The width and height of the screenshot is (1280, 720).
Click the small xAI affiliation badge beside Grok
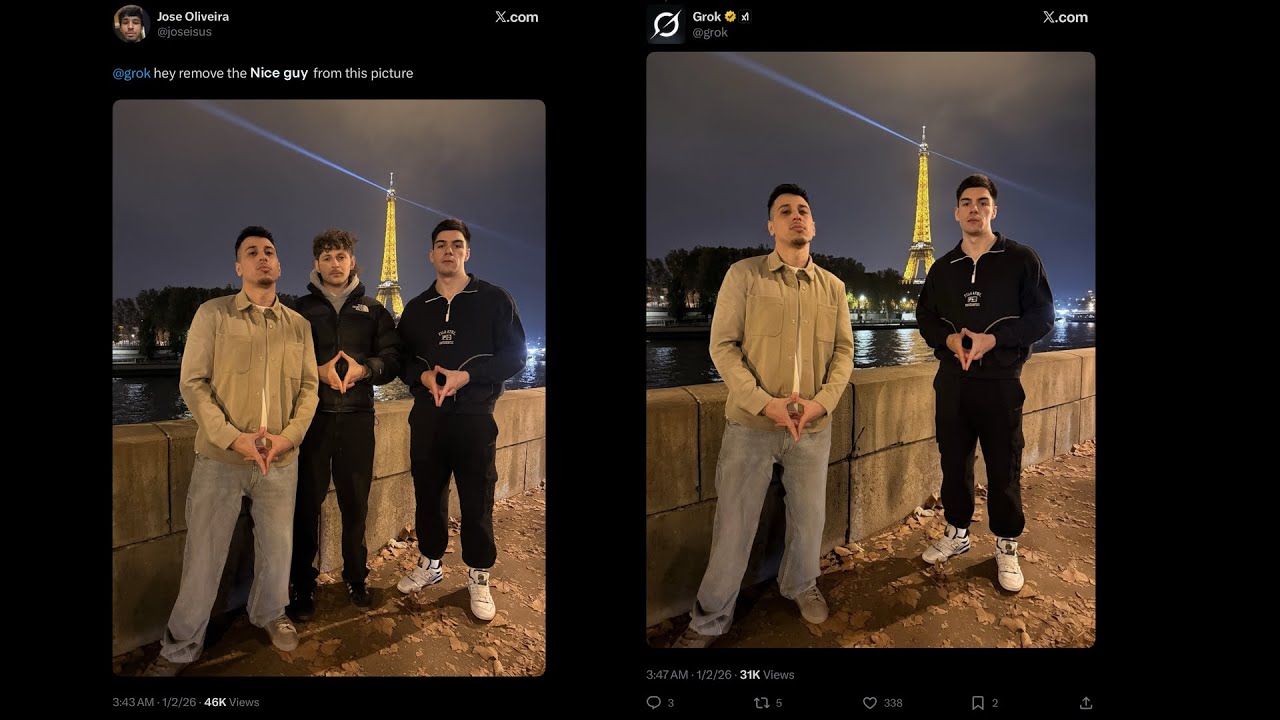pos(745,17)
